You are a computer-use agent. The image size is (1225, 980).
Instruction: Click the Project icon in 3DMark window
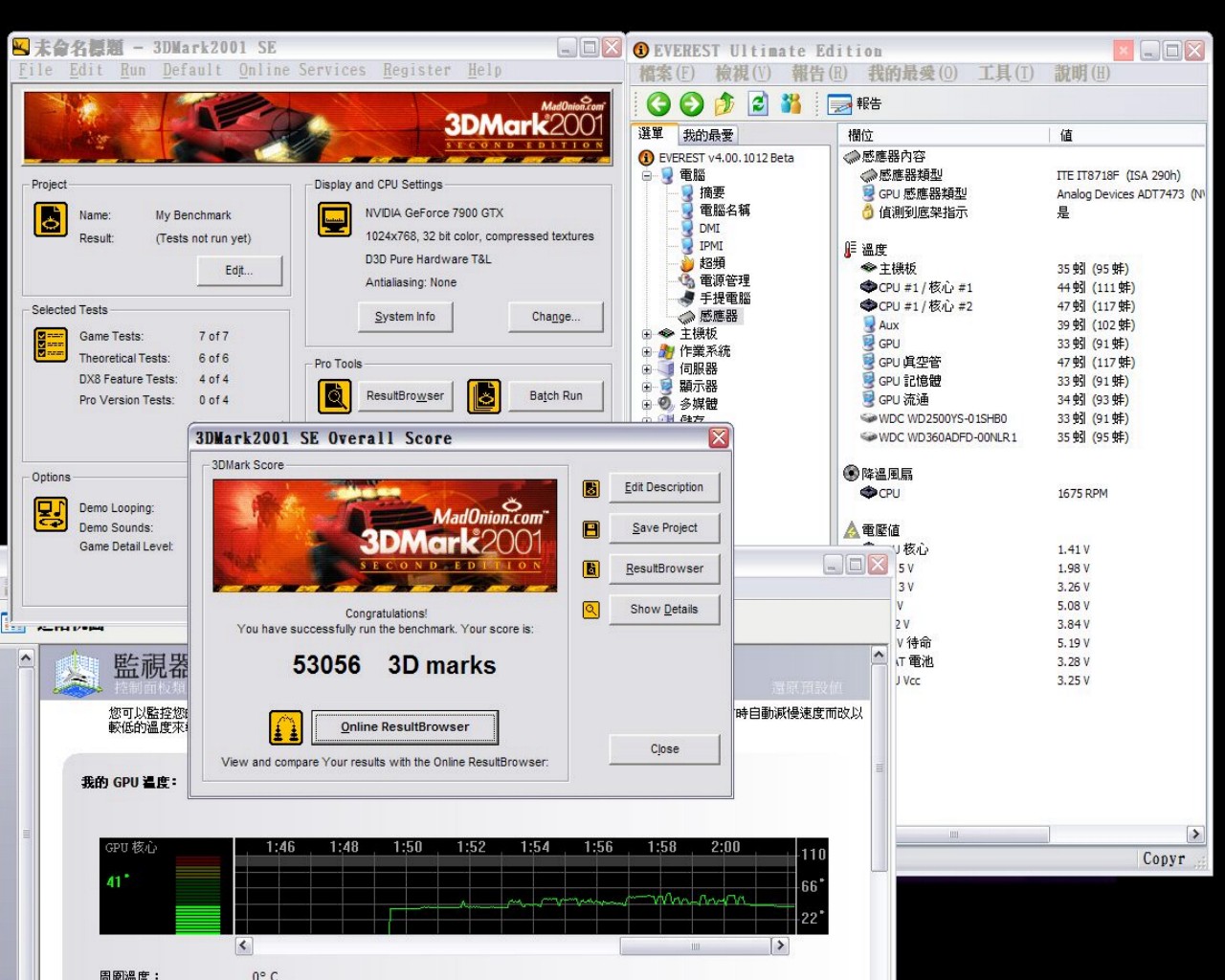51,220
